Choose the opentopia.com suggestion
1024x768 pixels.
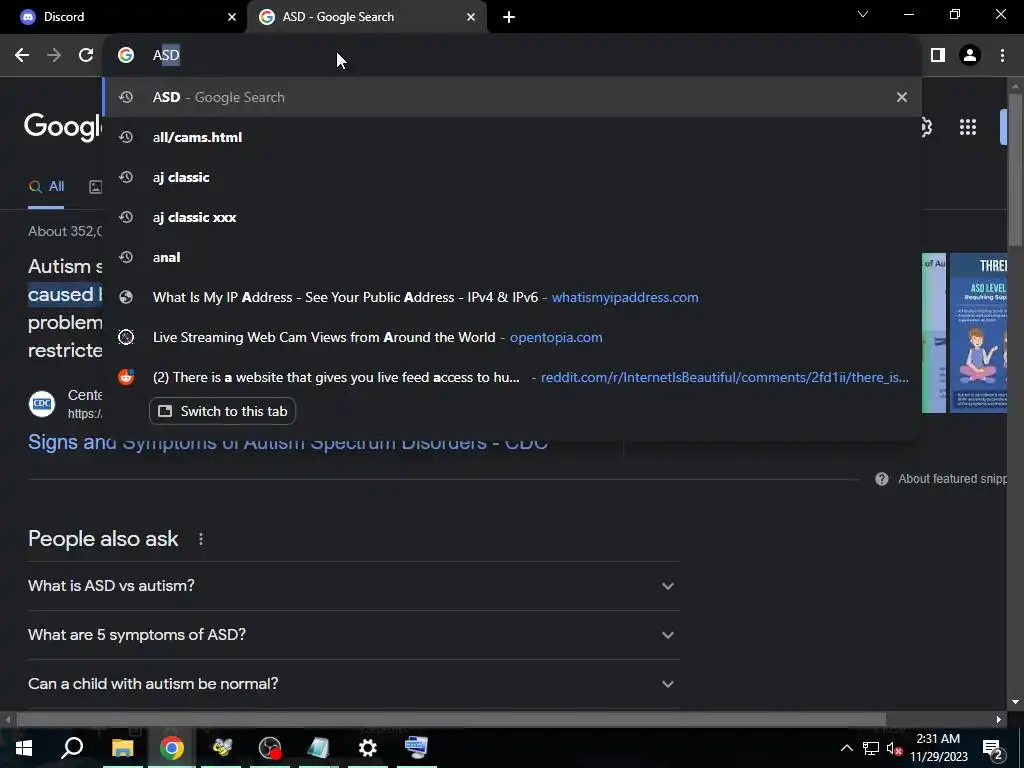pyautogui.click(x=512, y=337)
